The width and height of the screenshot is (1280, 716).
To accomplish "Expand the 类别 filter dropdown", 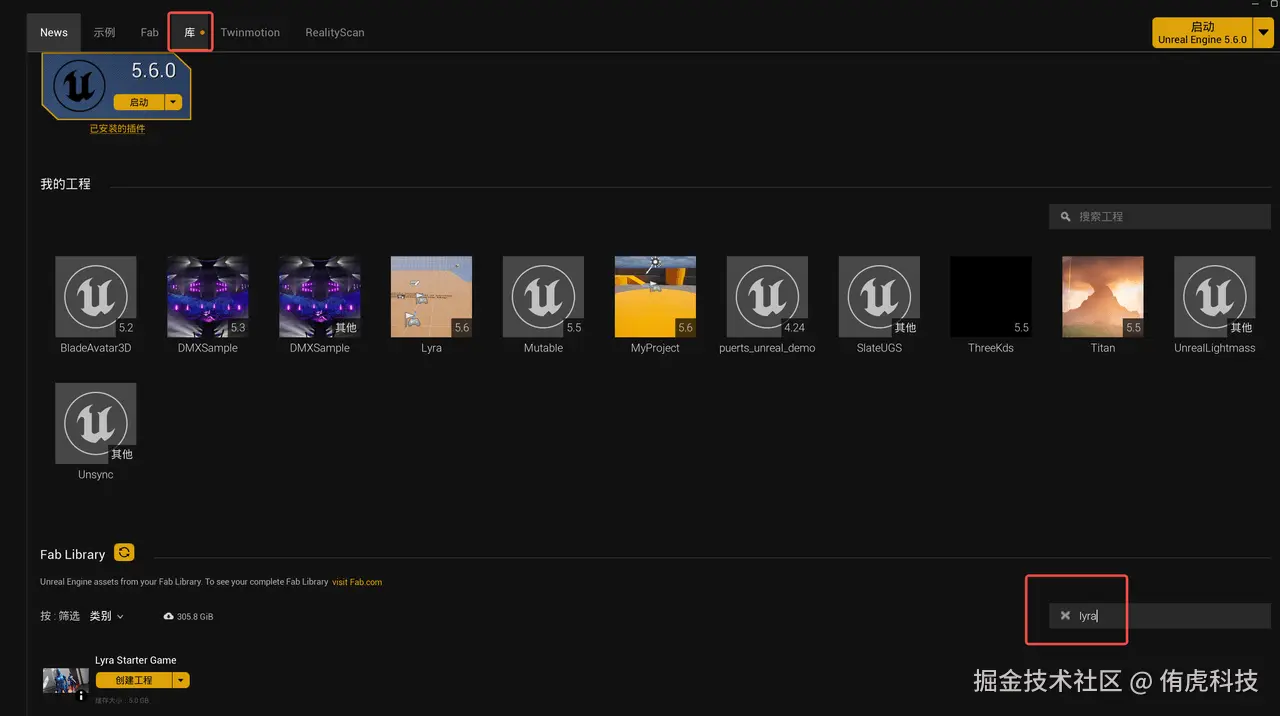I will coord(107,616).
